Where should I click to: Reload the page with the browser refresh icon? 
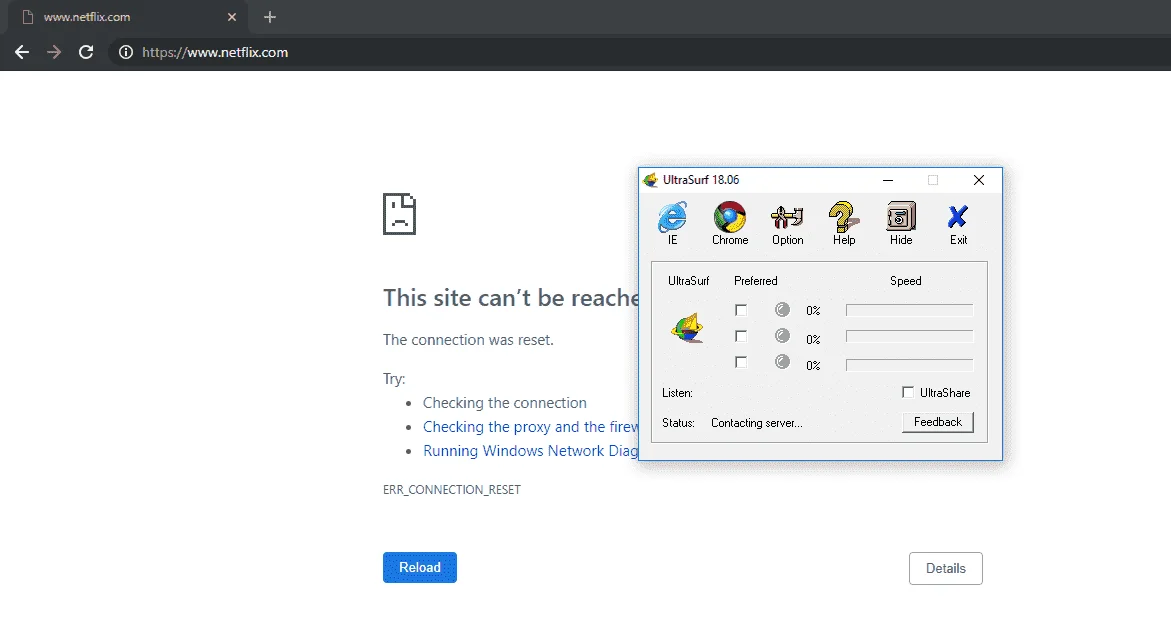tap(86, 52)
